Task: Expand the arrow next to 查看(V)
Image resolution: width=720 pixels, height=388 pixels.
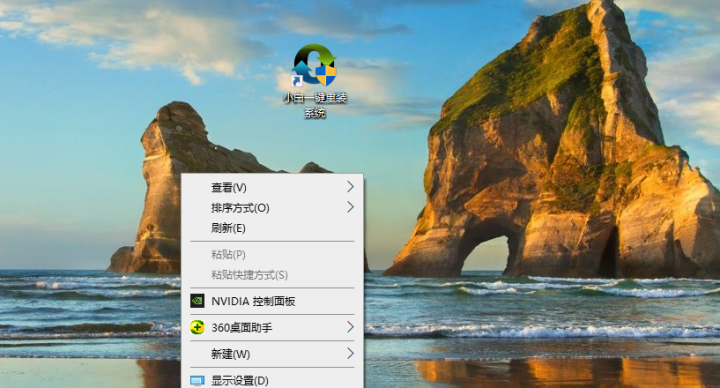Action: click(350, 187)
